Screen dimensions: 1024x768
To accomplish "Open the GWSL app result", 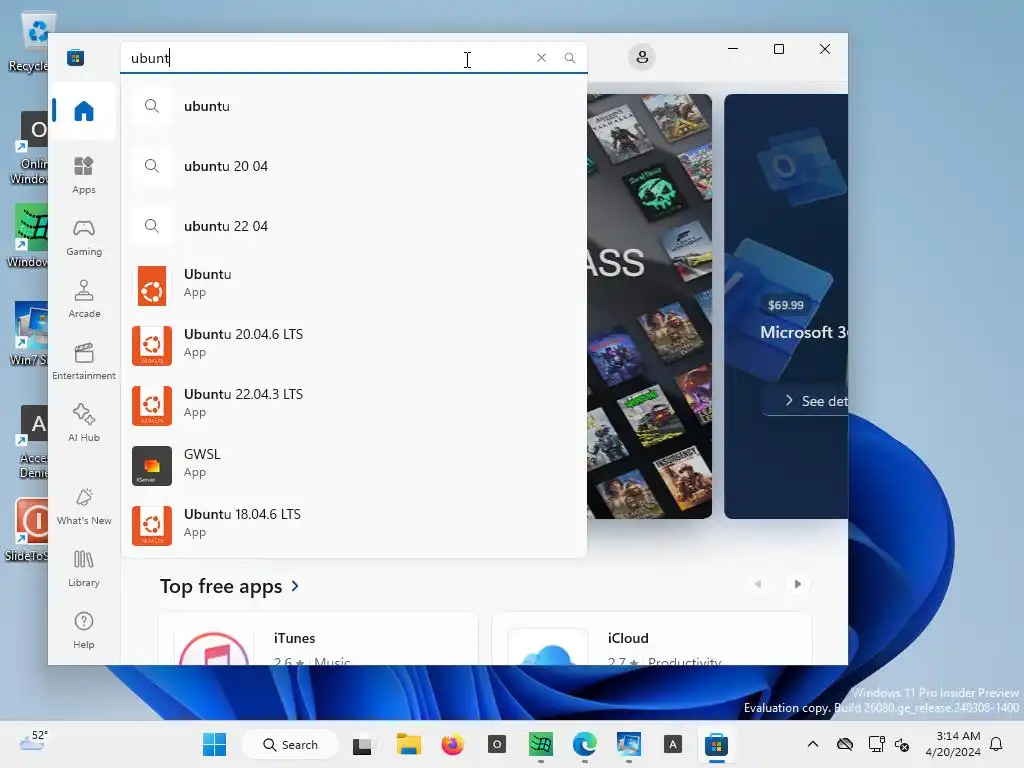I will click(354, 464).
